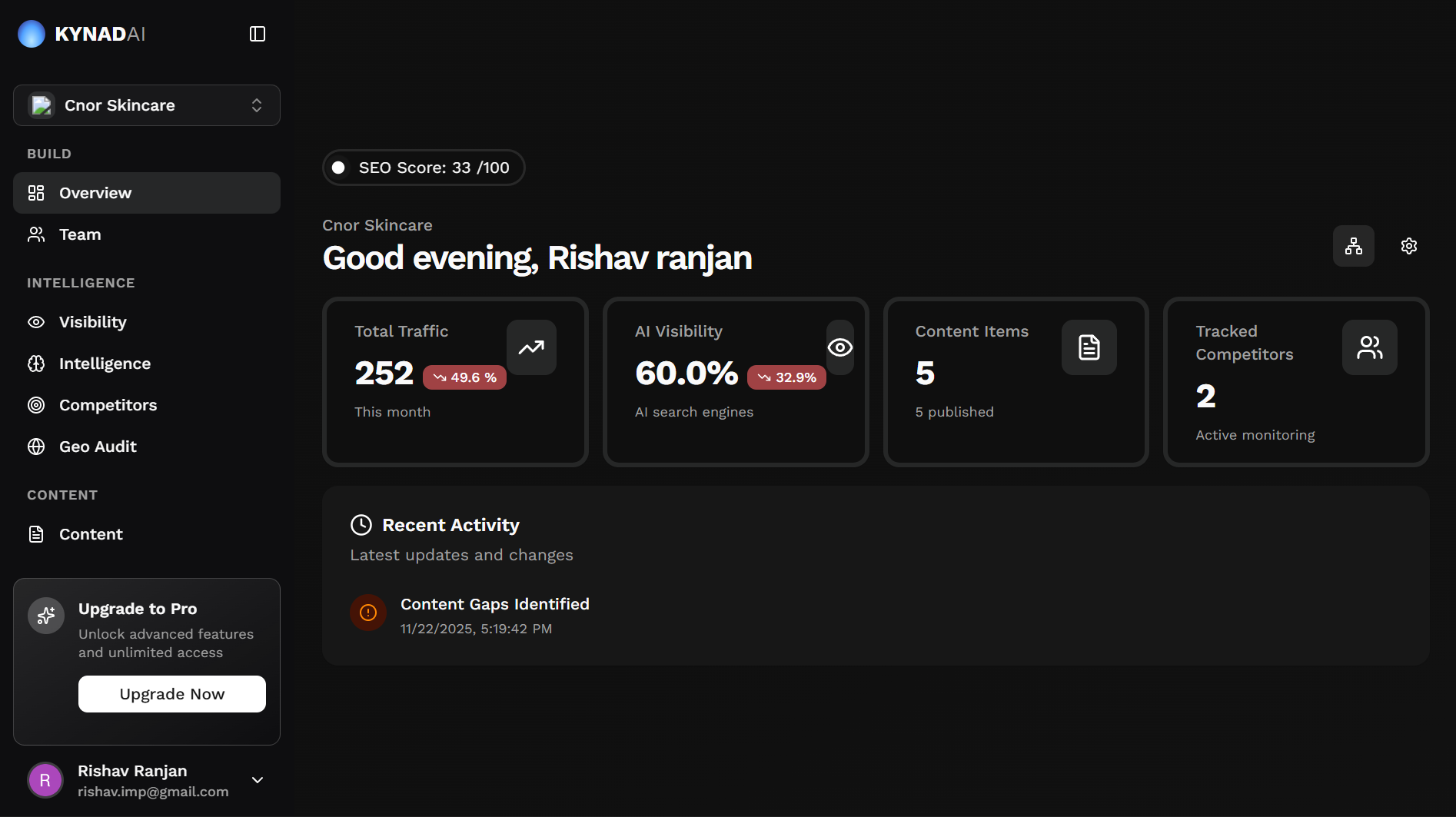Expand the Upgrade to Pro sparkle panel

click(45, 615)
